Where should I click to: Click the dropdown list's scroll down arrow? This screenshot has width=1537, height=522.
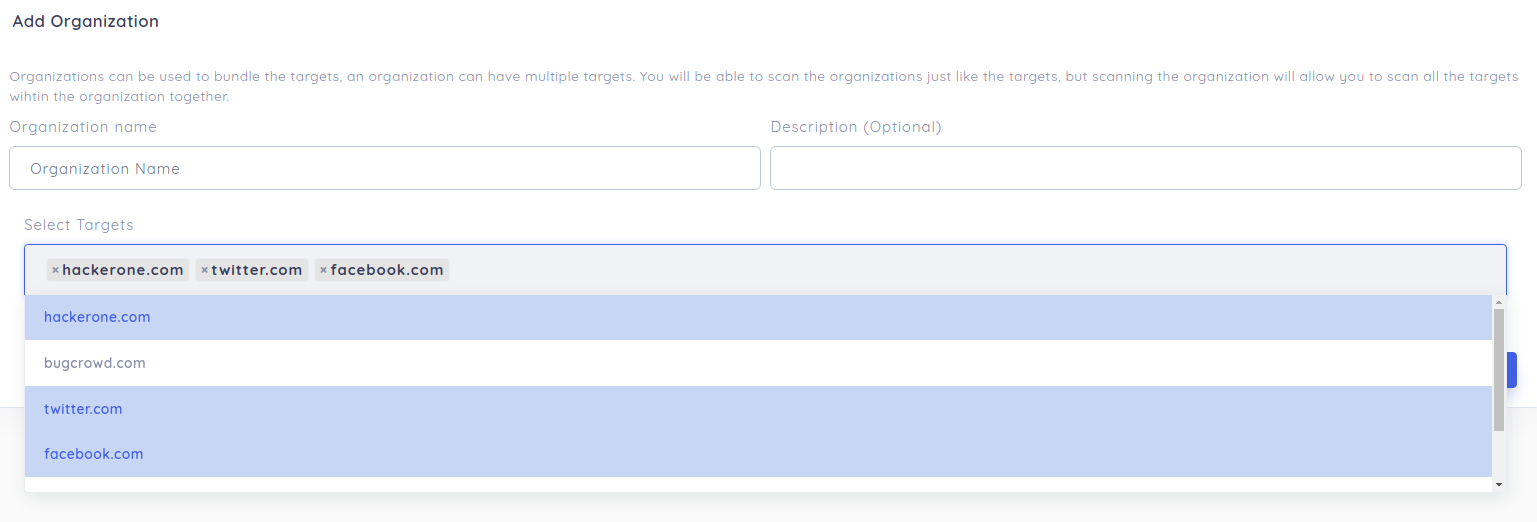tap(1498, 484)
